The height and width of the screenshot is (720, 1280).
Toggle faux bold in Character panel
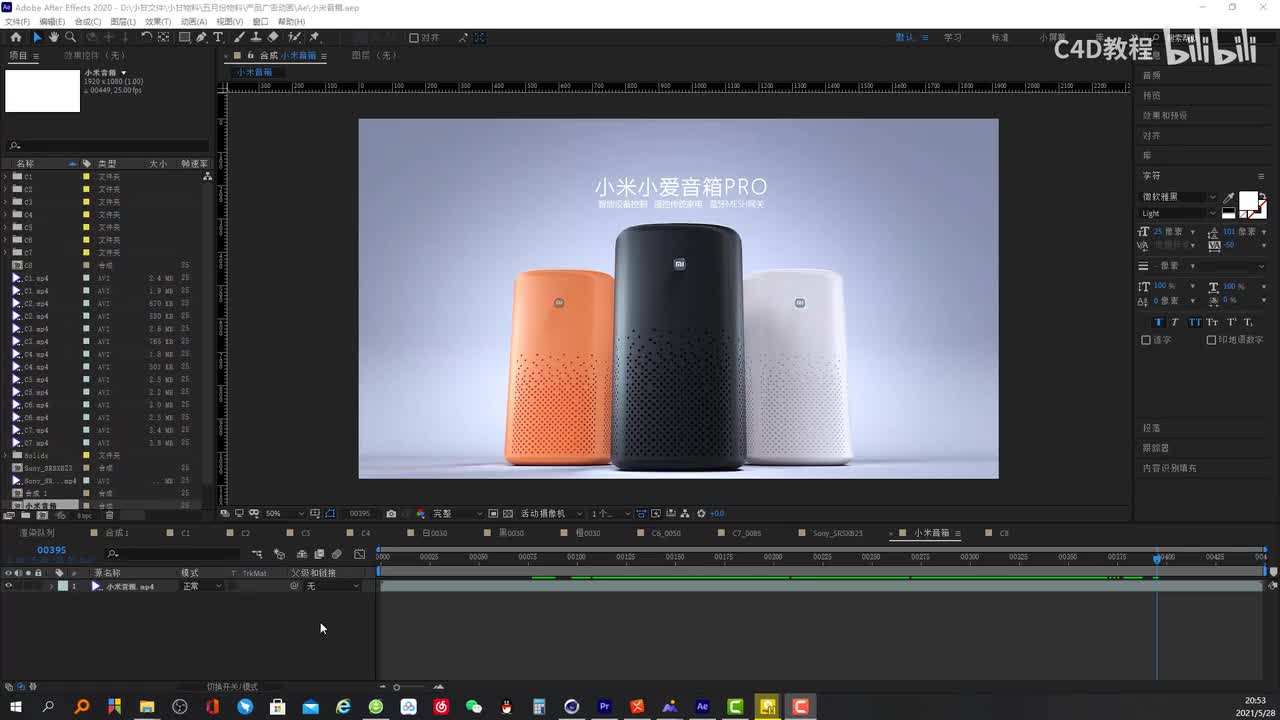point(1159,322)
